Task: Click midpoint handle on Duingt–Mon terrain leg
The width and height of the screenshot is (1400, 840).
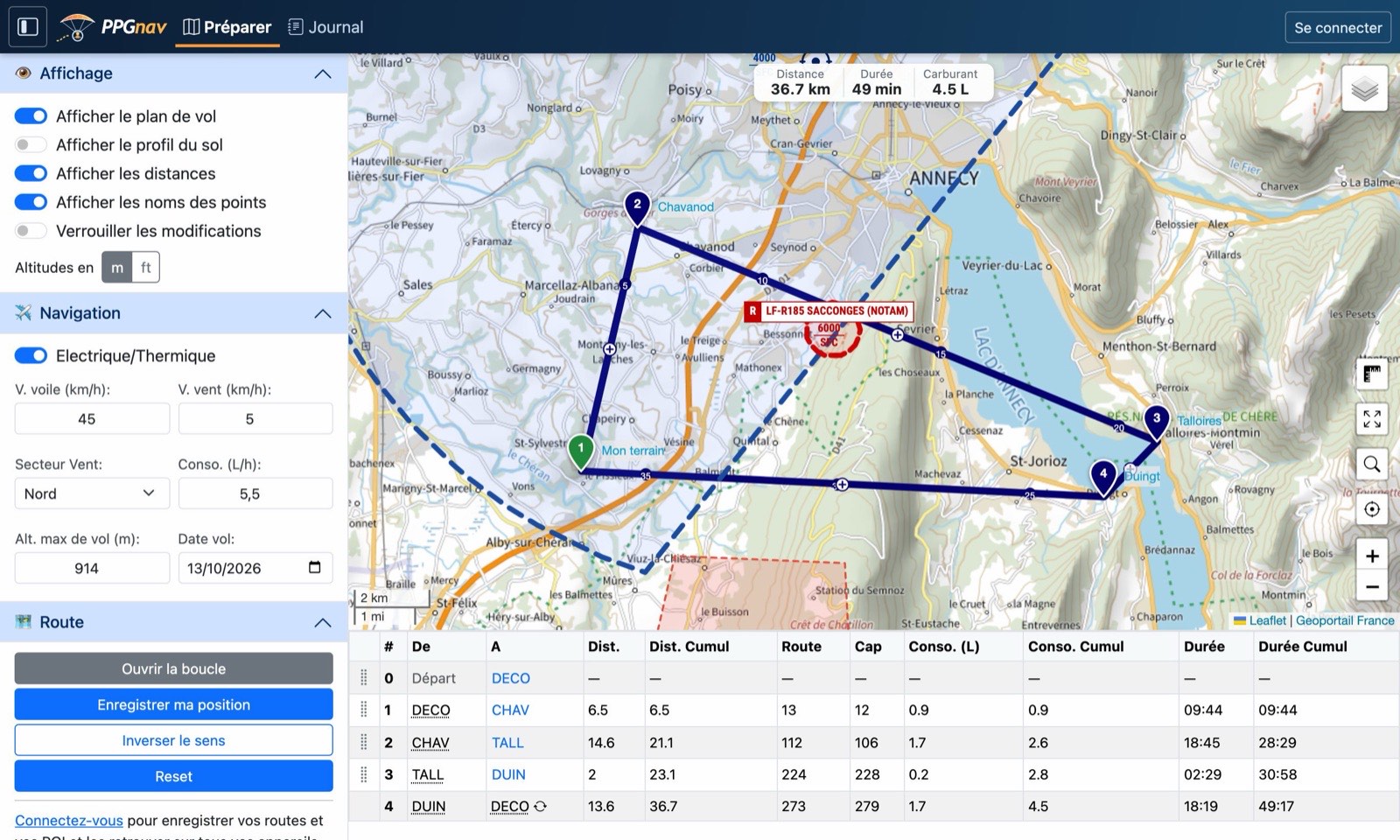Action: coord(841,484)
